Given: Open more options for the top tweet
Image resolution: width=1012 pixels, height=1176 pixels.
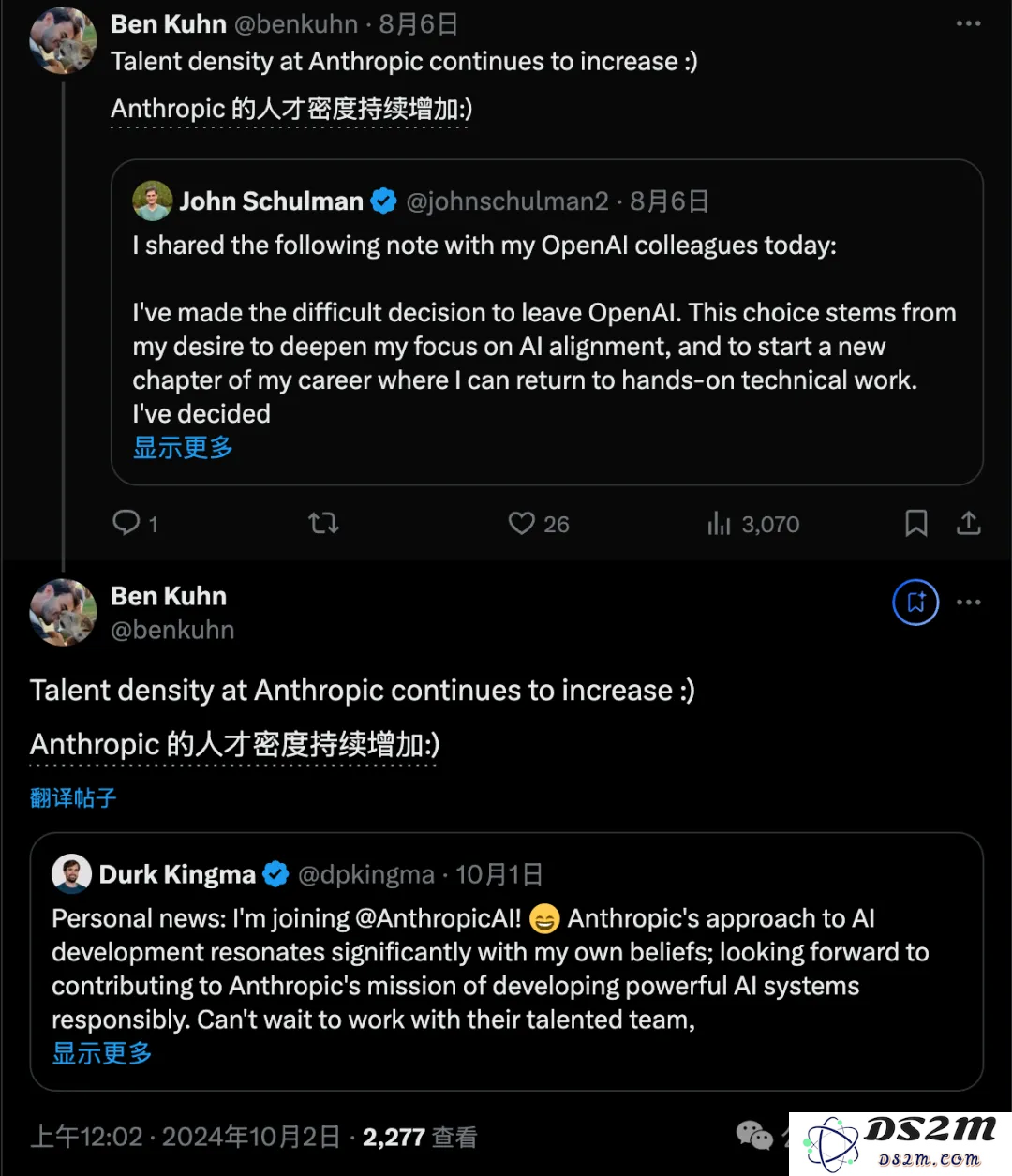Looking at the screenshot, I should tap(968, 23).
